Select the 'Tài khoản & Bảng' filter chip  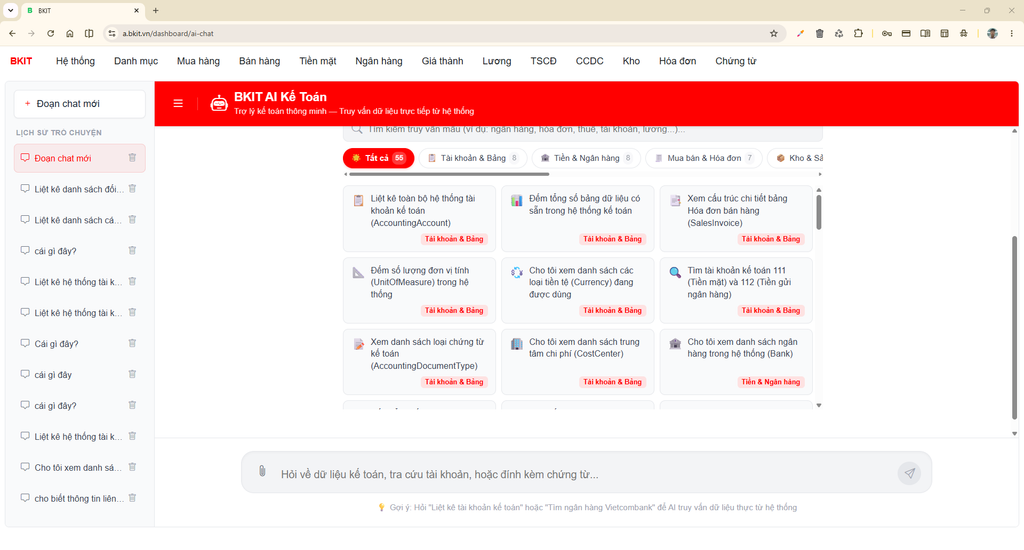[x=473, y=158]
